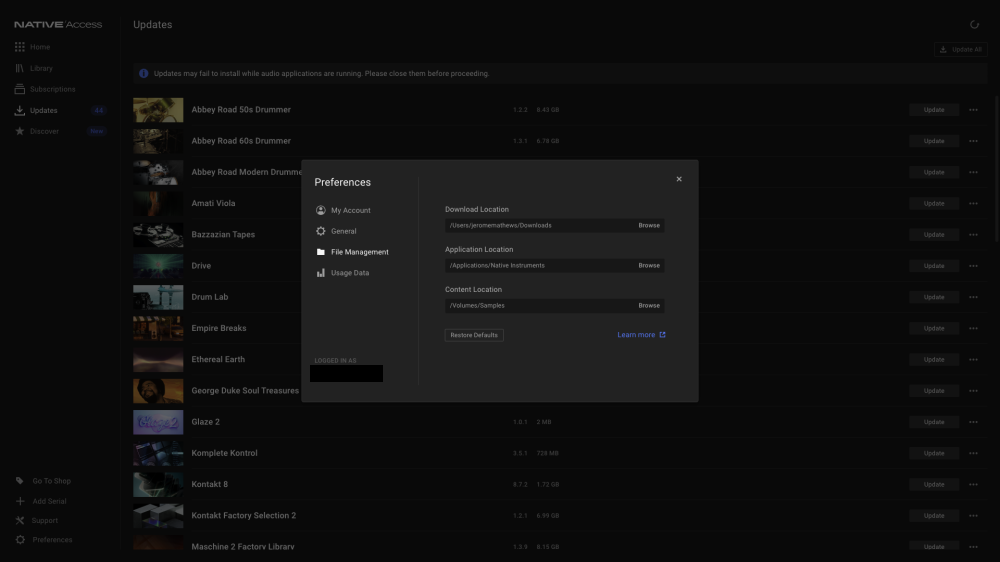Select the Updates download icon in sidebar
This screenshot has width=1000, height=562.
coord(20,110)
